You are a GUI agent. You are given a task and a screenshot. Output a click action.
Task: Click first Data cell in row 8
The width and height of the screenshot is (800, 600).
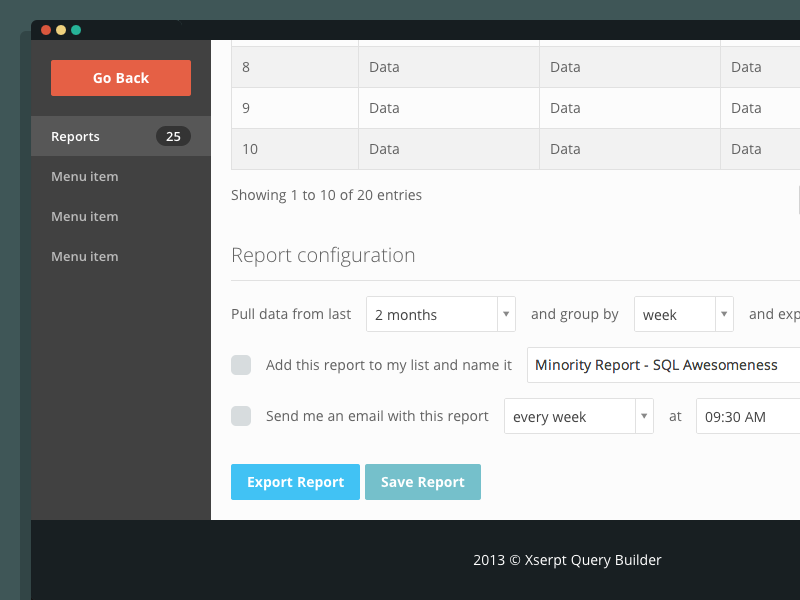[x=449, y=67]
